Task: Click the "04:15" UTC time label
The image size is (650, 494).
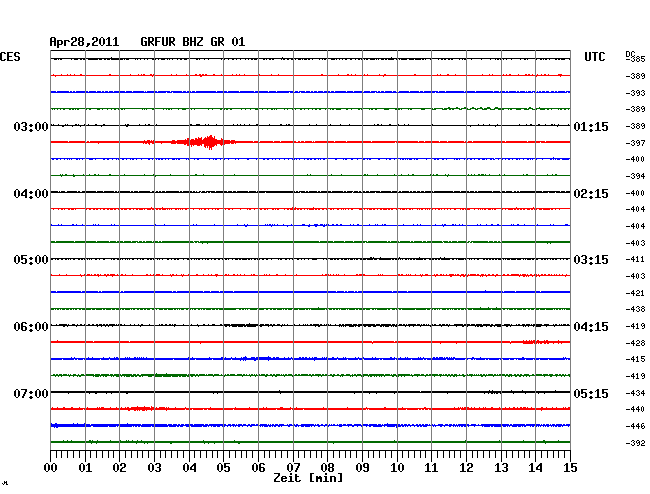Action: click(591, 327)
